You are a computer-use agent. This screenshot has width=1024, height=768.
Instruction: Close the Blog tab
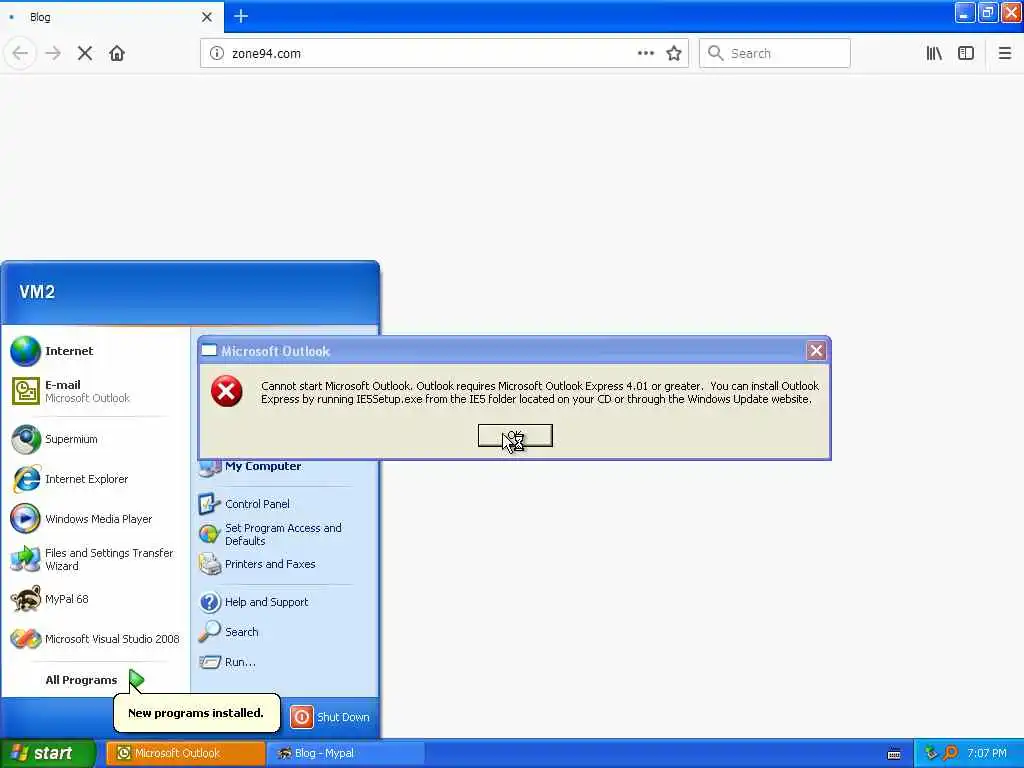(207, 17)
